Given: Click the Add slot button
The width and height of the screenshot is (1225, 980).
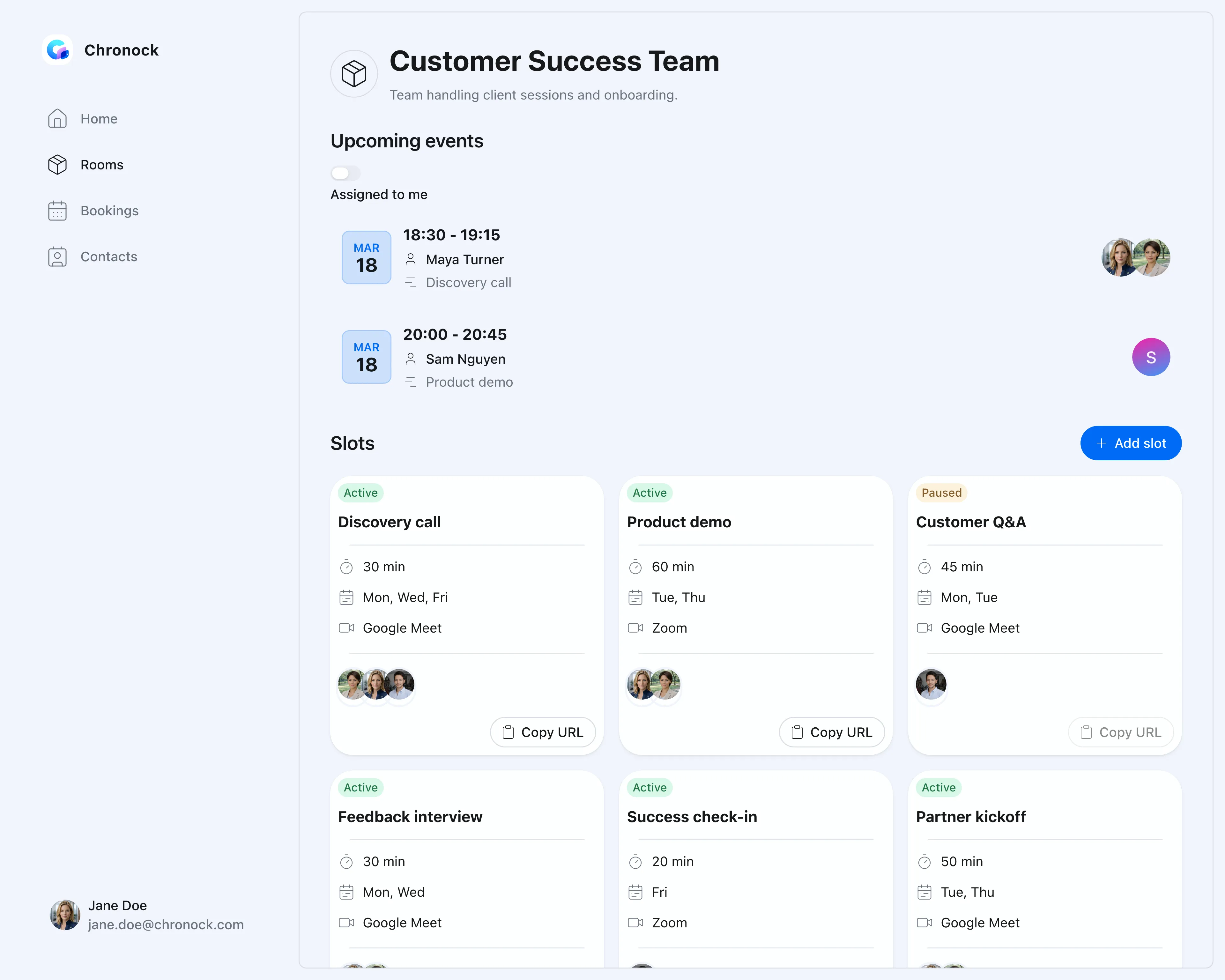Looking at the screenshot, I should tap(1131, 443).
